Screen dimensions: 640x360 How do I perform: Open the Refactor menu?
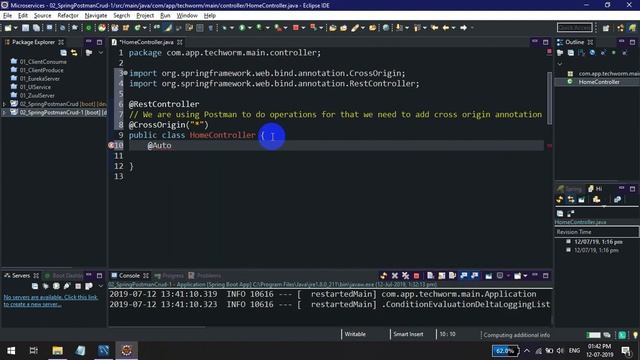point(68,16)
